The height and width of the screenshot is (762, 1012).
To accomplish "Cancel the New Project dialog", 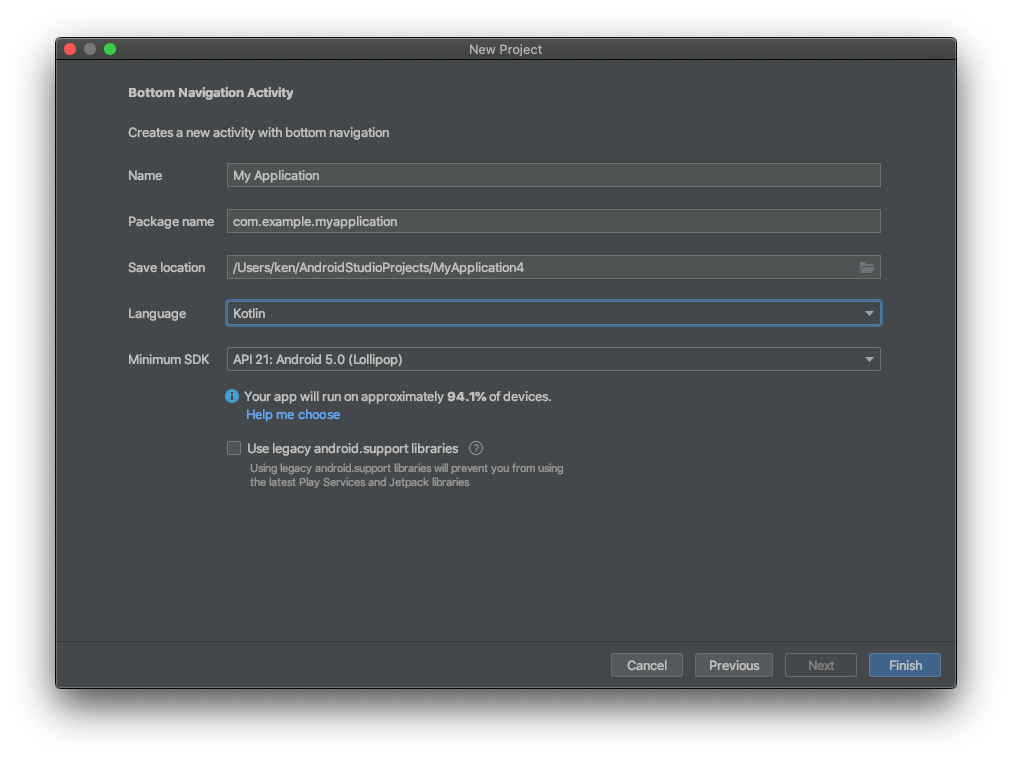I will click(x=647, y=666).
